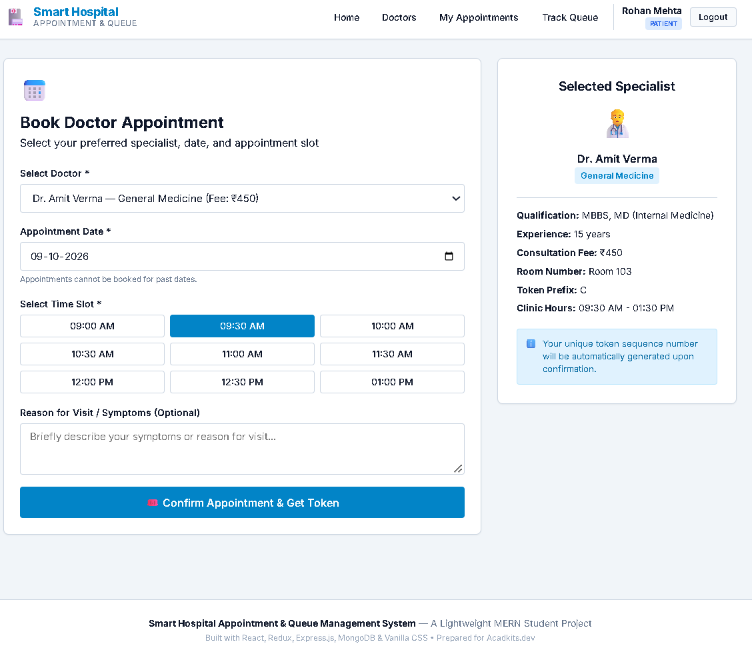This screenshot has width=752, height=648.
Task: Click the PATIENT role badge
Action: 663,24
